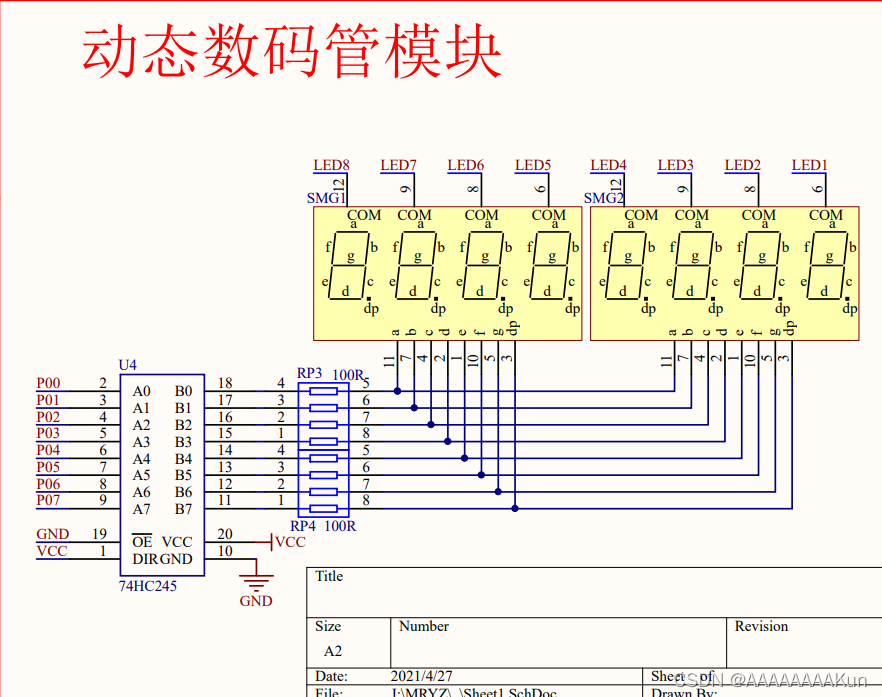
Task: Click the B0 pin name on U4
Action: click(183, 391)
